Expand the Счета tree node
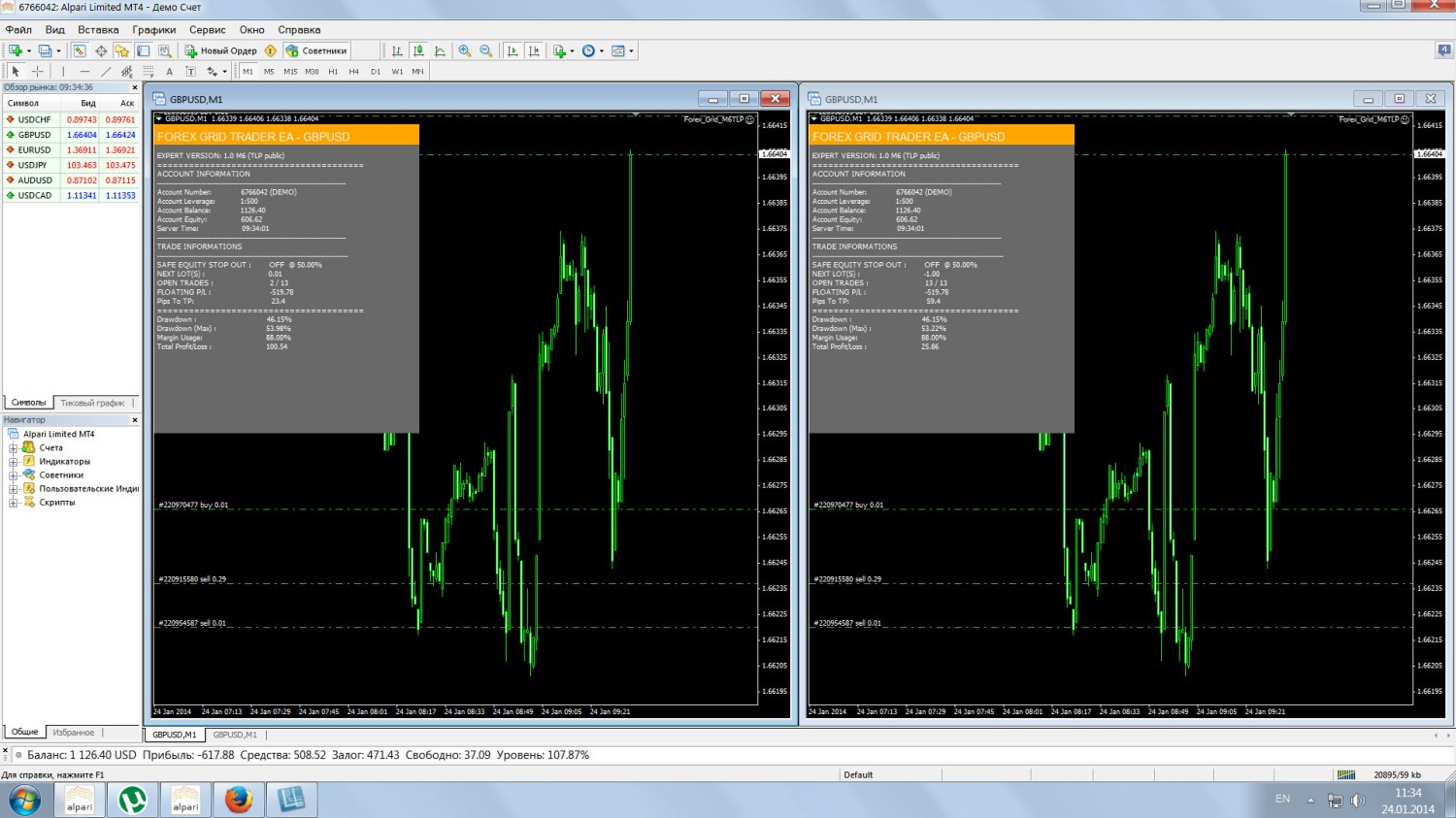This screenshot has width=1456, height=818. click(x=14, y=448)
